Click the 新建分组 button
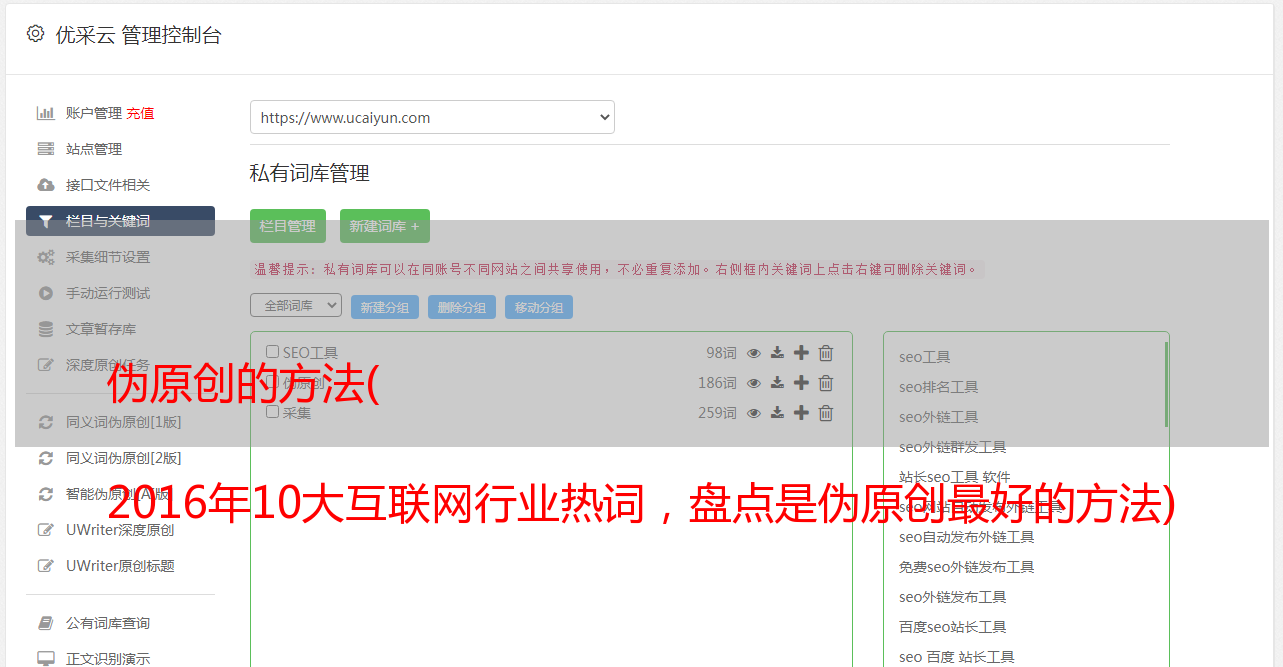The width and height of the screenshot is (1283, 667). [385, 308]
